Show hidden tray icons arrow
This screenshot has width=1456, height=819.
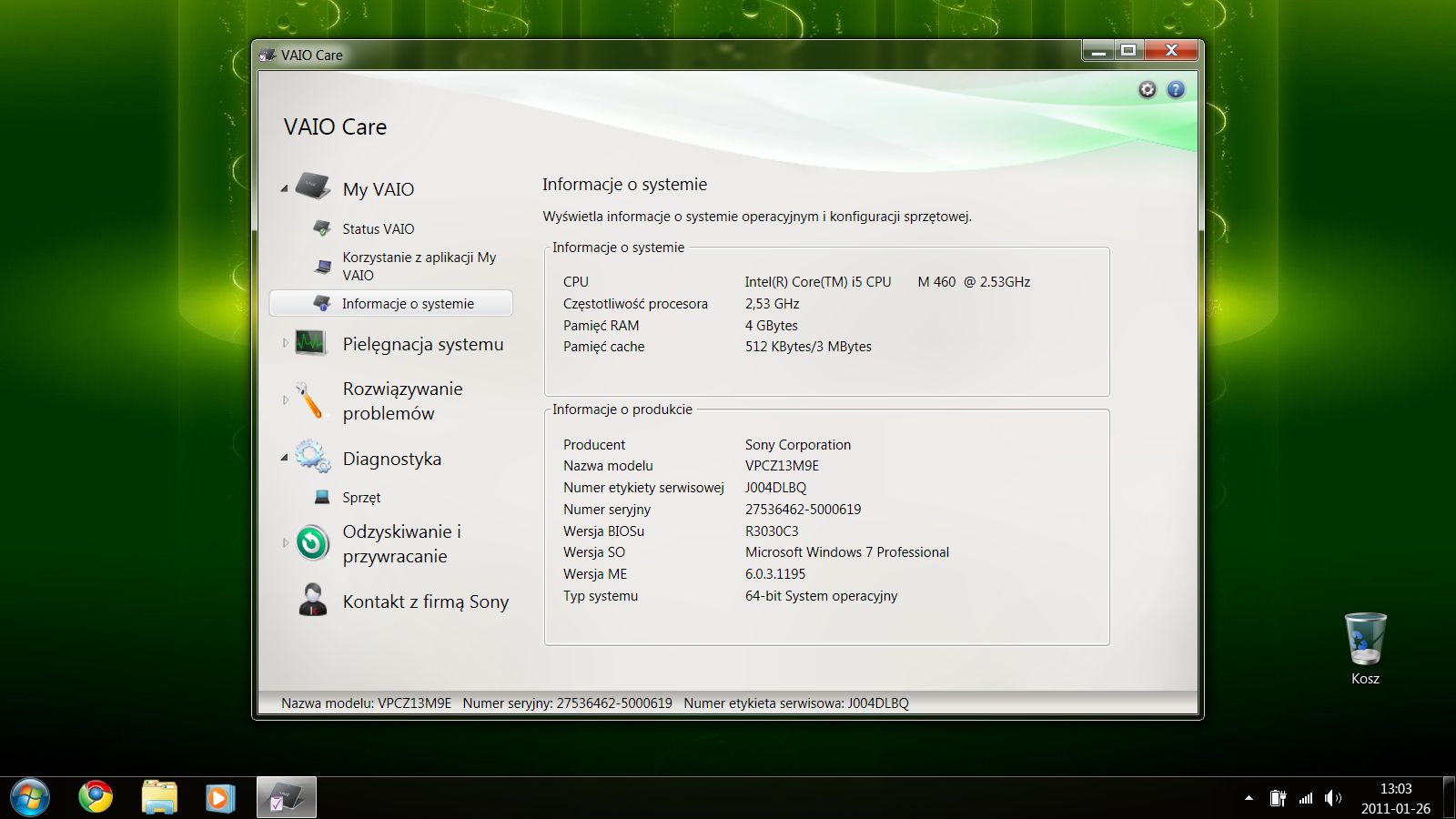pos(1249,798)
